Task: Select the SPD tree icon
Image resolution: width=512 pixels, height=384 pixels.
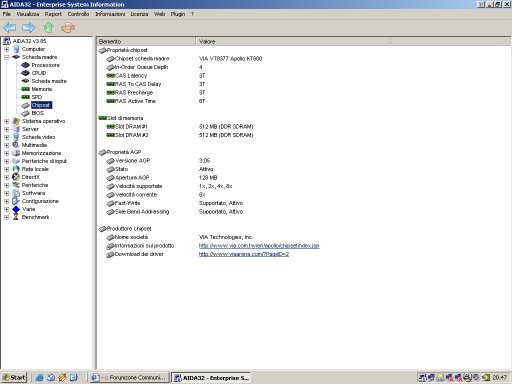Action: coord(25,97)
